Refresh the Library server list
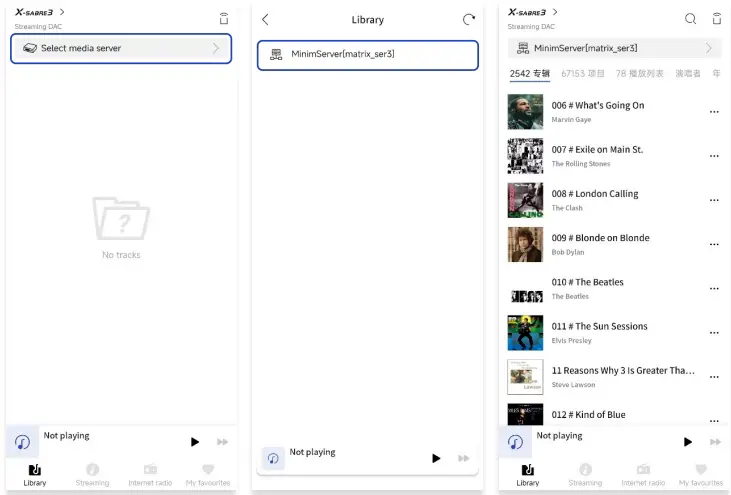 pyautogui.click(x=469, y=20)
